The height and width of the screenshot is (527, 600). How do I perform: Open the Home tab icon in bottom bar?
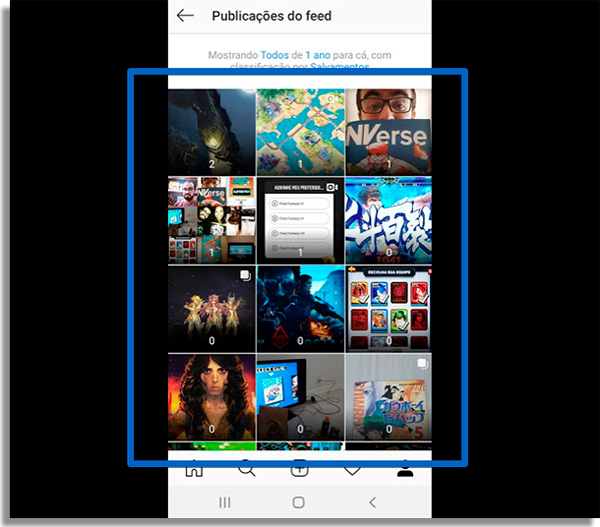pyautogui.click(x=194, y=470)
